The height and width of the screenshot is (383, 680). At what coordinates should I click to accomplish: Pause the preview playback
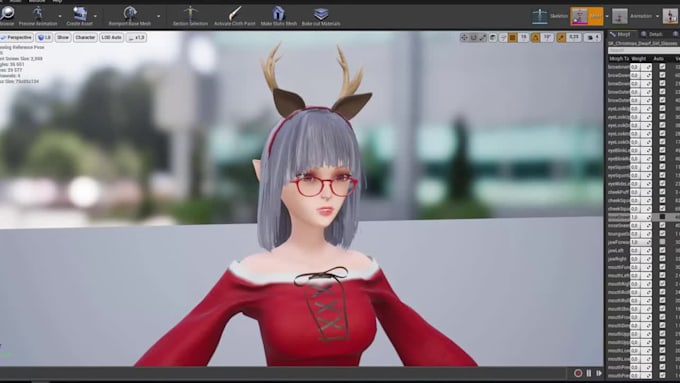click(589, 373)
